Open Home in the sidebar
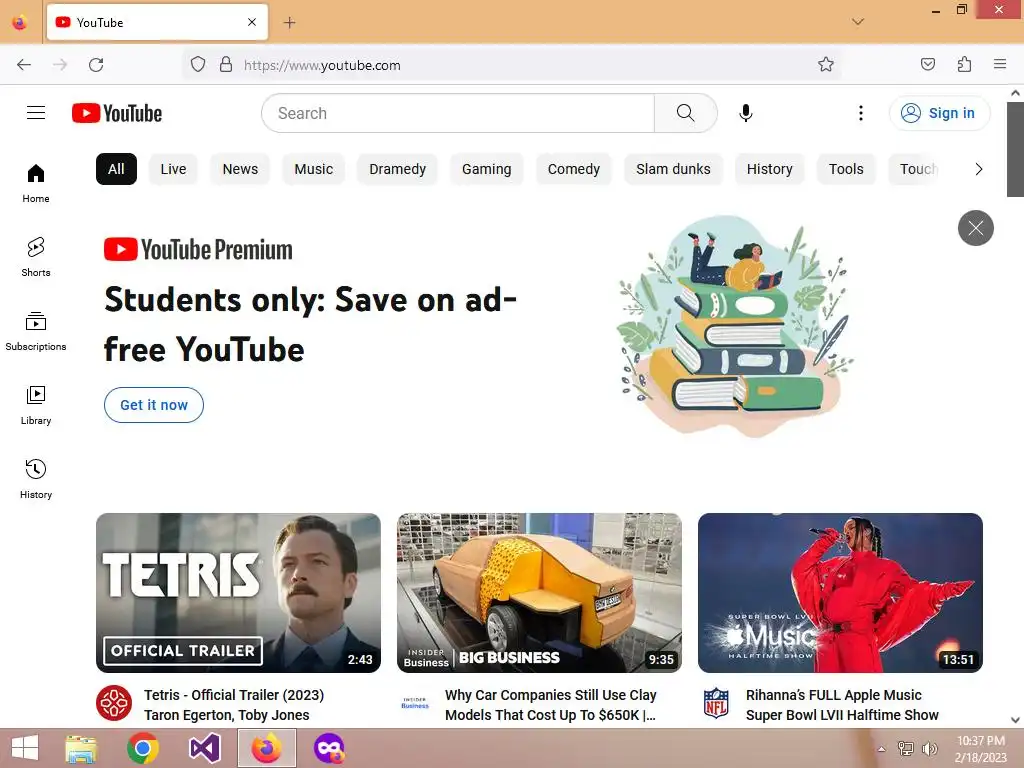1024x768 pixels. click(36, 184)
